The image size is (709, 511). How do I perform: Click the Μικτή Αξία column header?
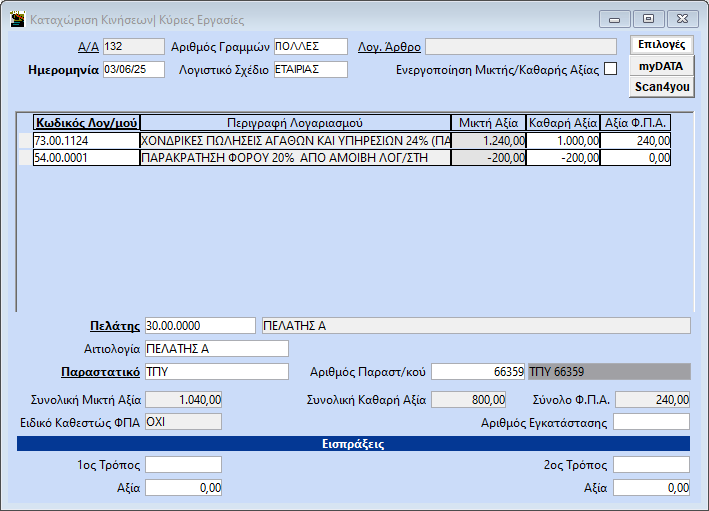pos(488,123)
